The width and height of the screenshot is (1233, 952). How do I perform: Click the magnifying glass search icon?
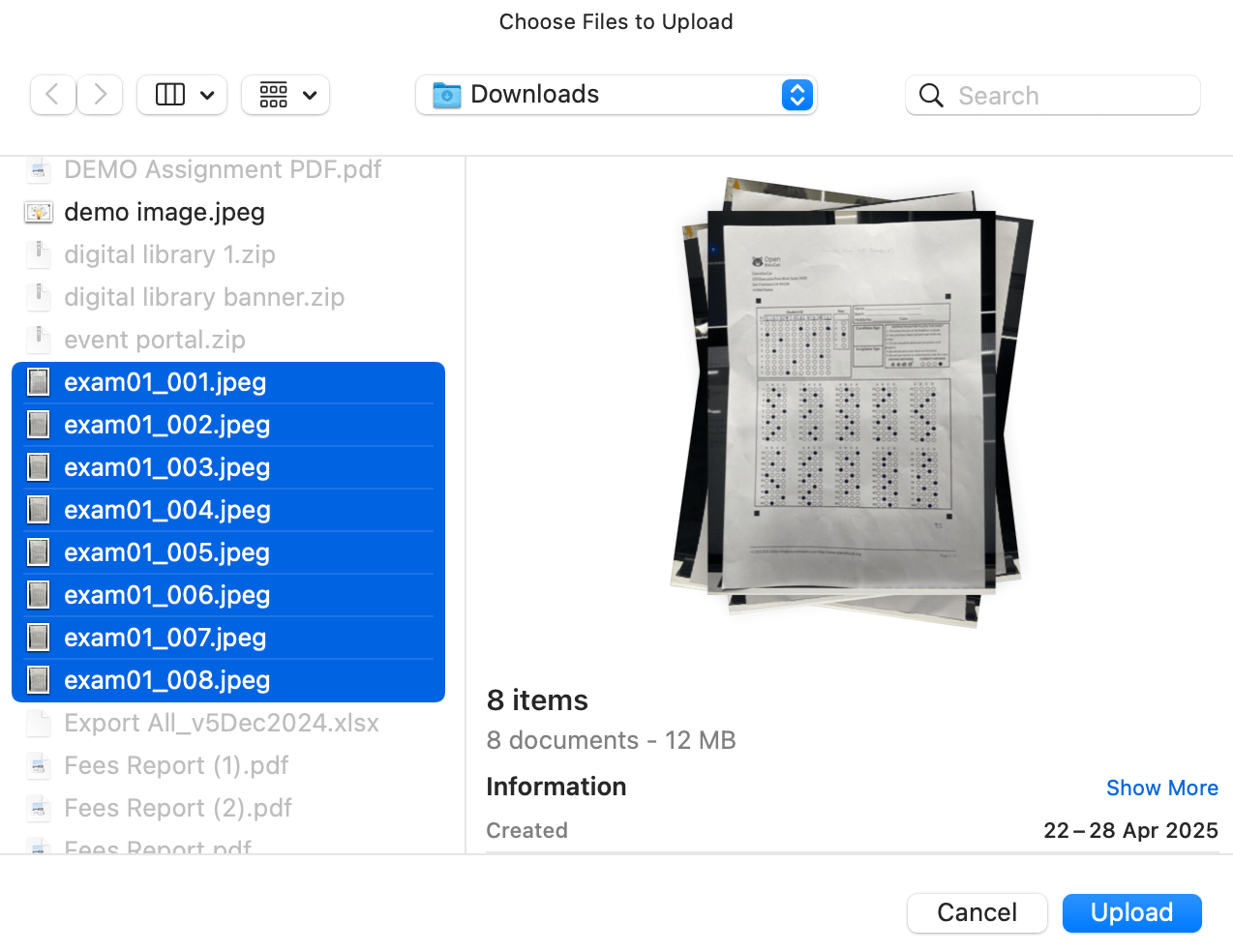tap(930, 95)
